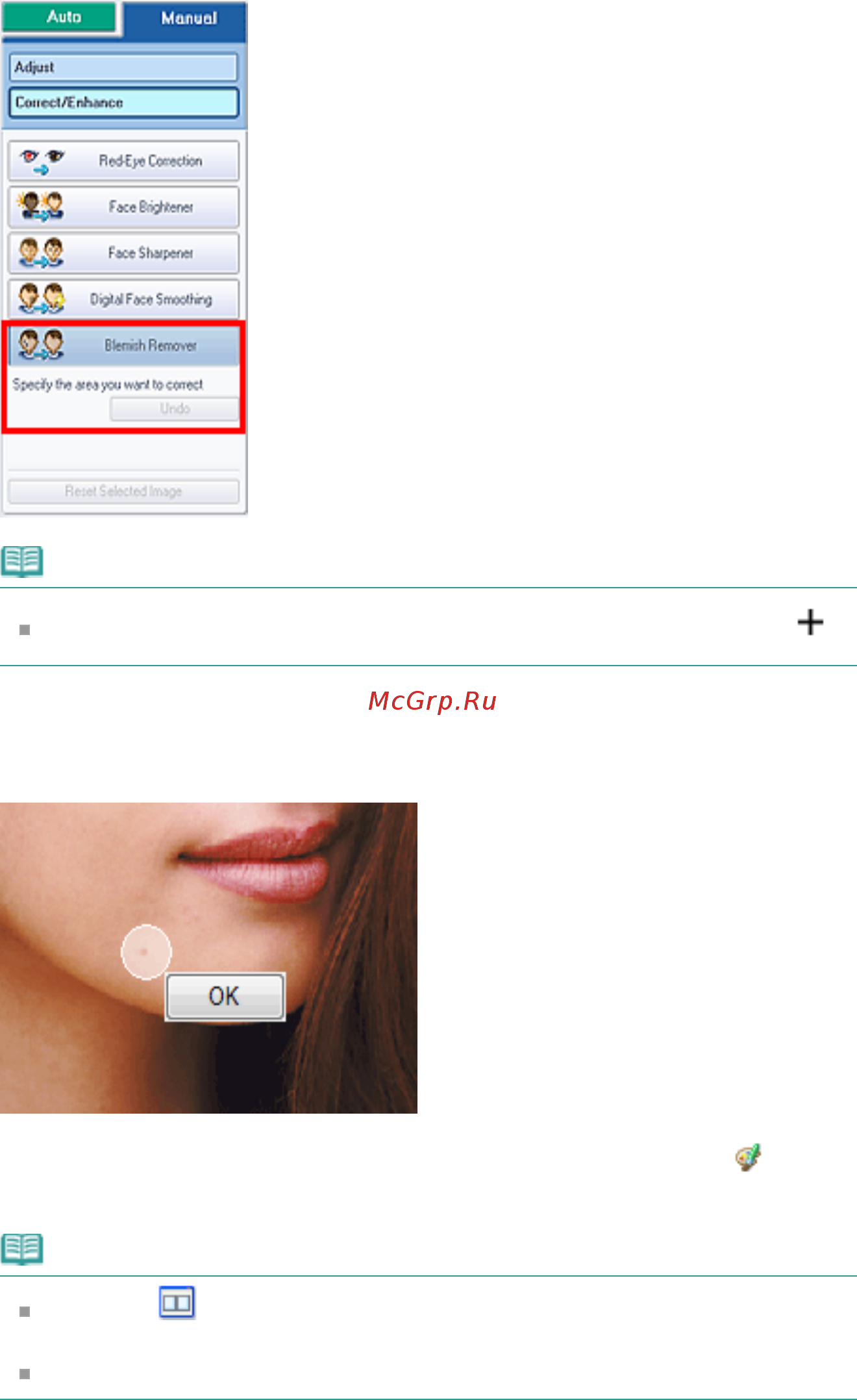
Task: Click the Face Brightener button
Action: click(x=123, y=206)
